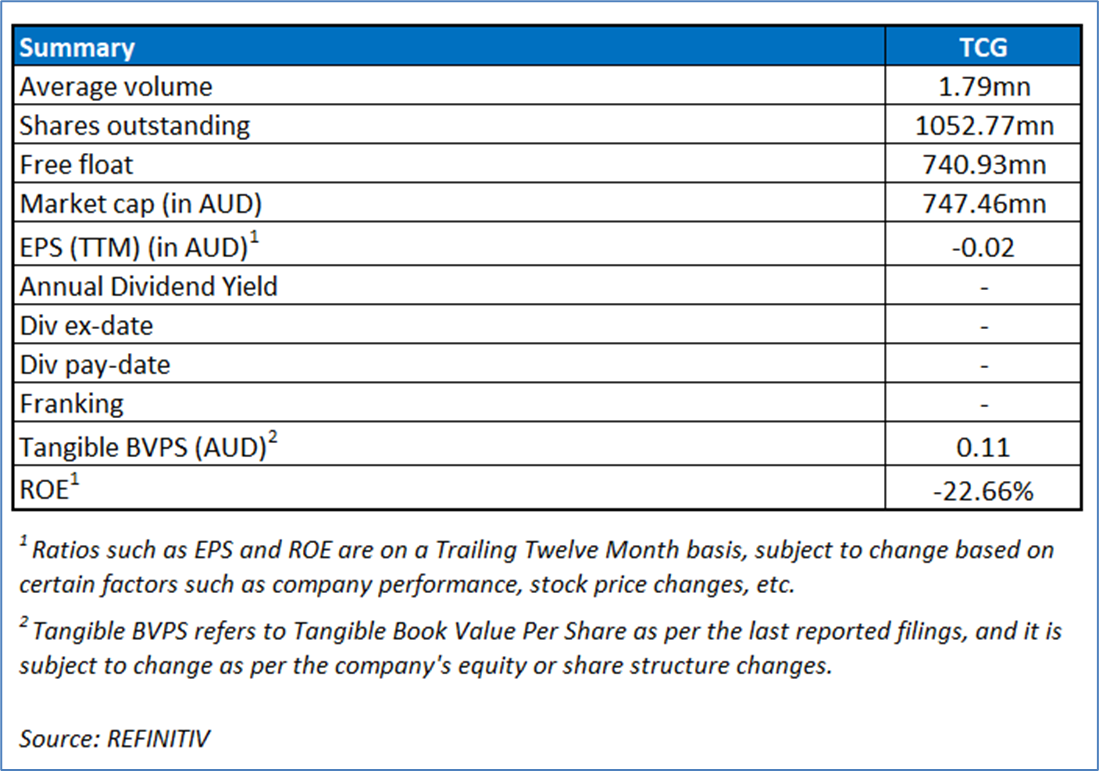The image size is (1099, 771).
Task: Click the Div ex-date row label
Action: coord(87,326)
